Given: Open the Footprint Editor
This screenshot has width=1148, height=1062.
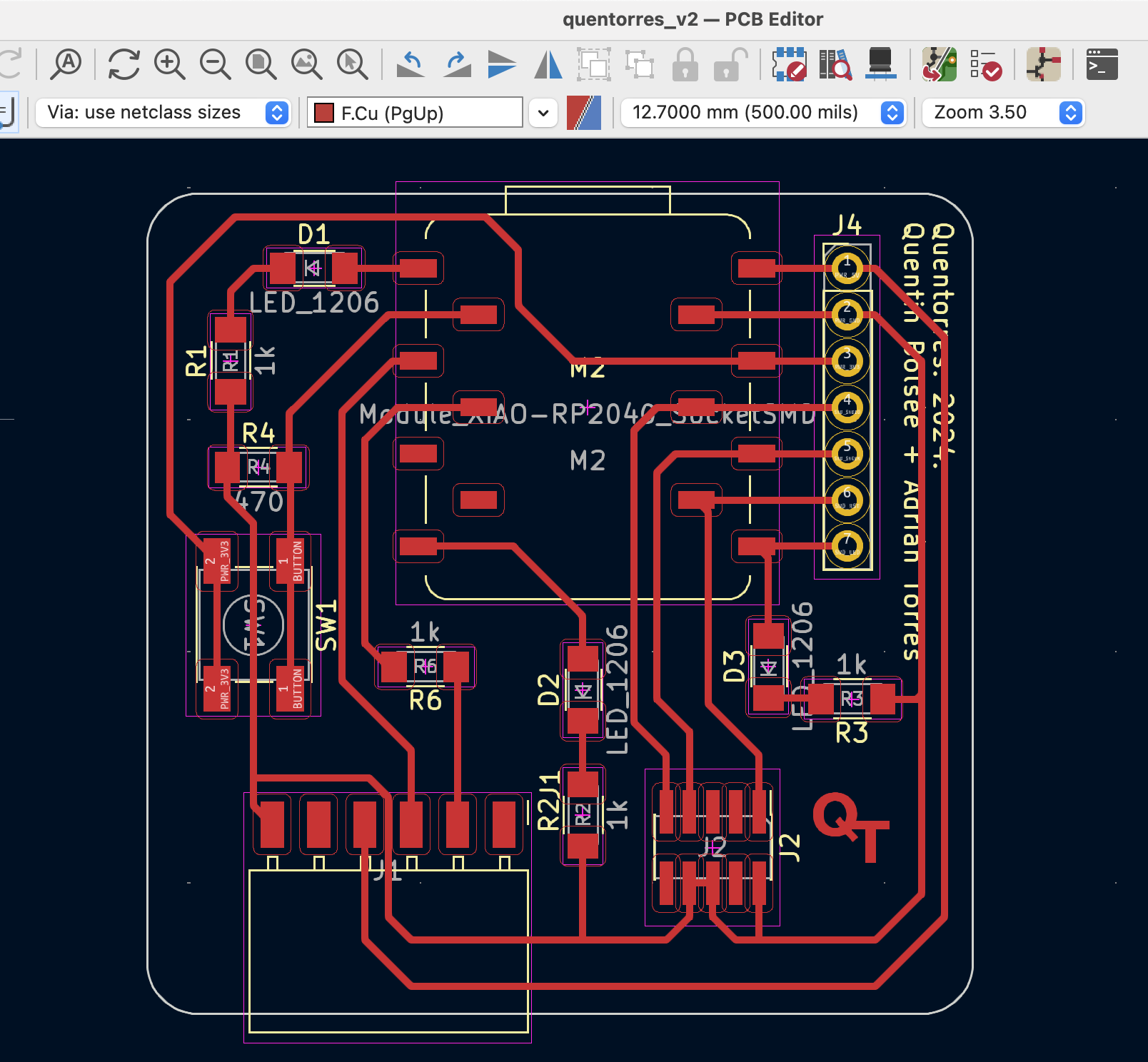Looking at the screenshot, I should [x=789, y=64].
